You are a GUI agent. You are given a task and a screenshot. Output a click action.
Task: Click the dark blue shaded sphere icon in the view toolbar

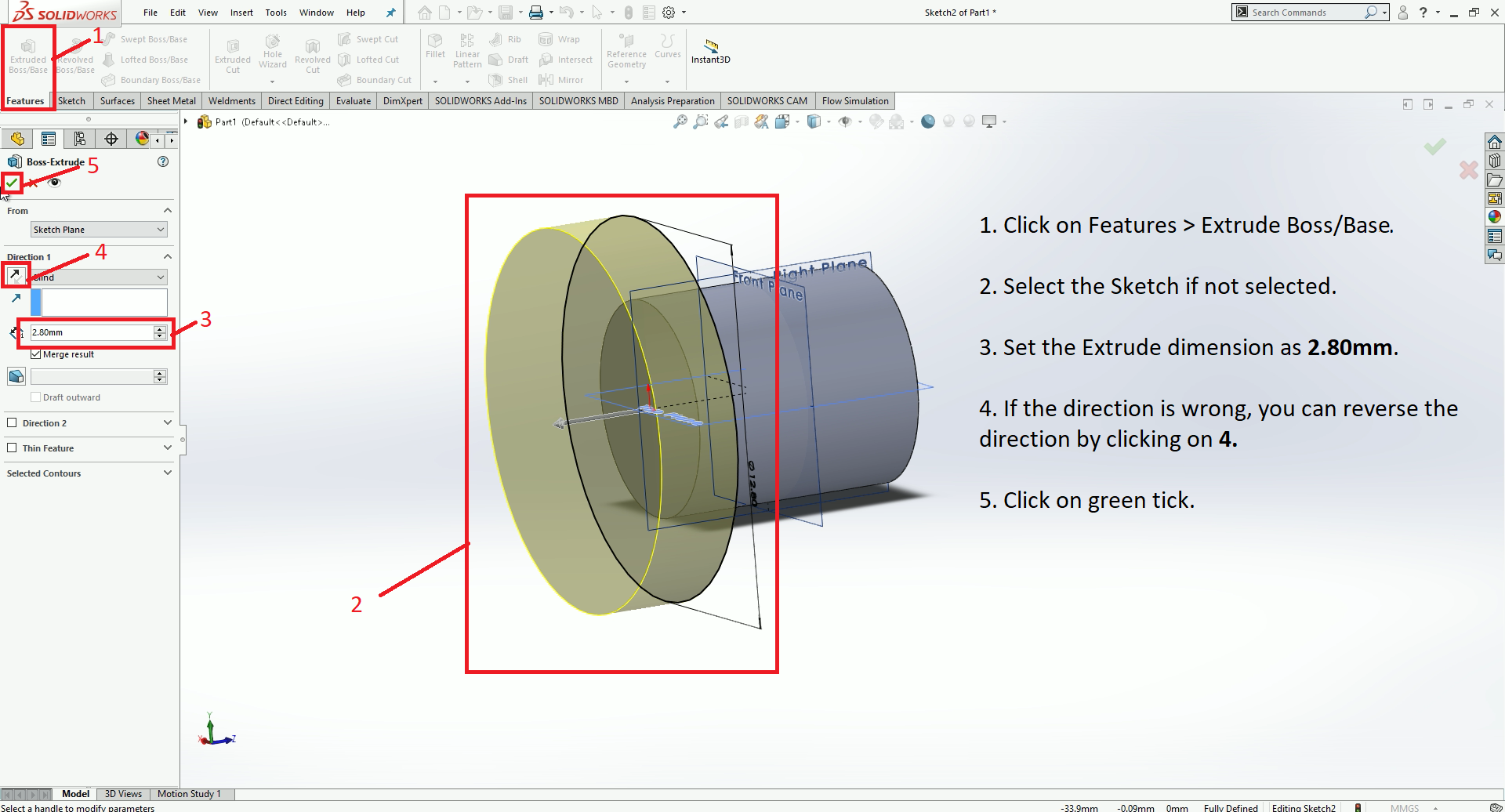coord(928,121)
